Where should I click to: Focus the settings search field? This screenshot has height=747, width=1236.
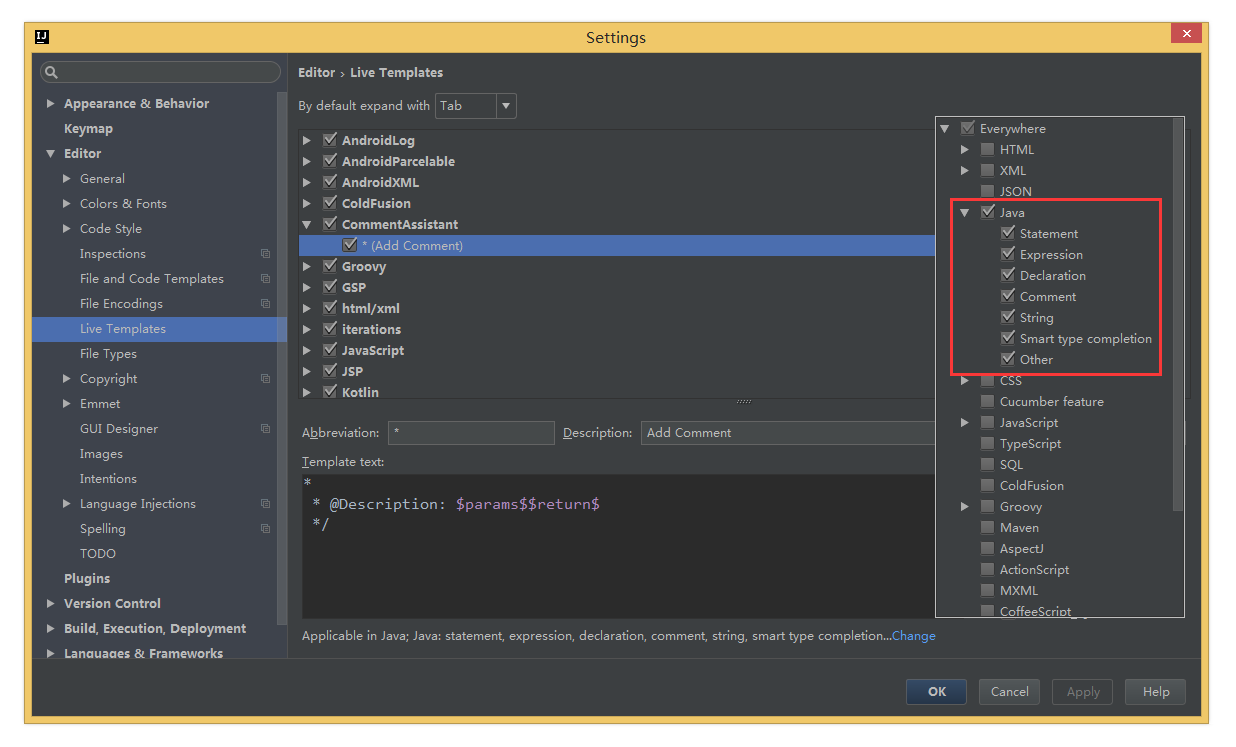coord(160,72)
